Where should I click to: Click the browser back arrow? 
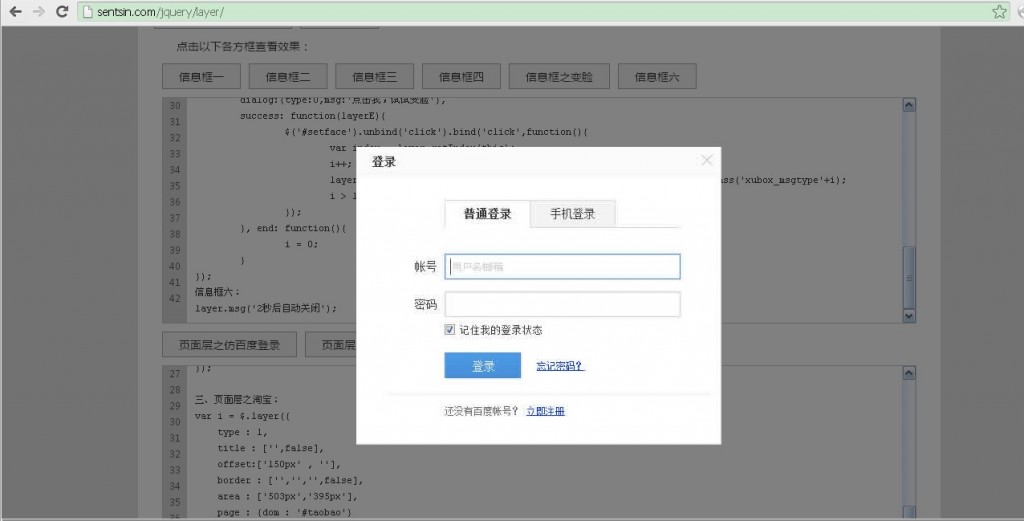[x=15, y=12]
